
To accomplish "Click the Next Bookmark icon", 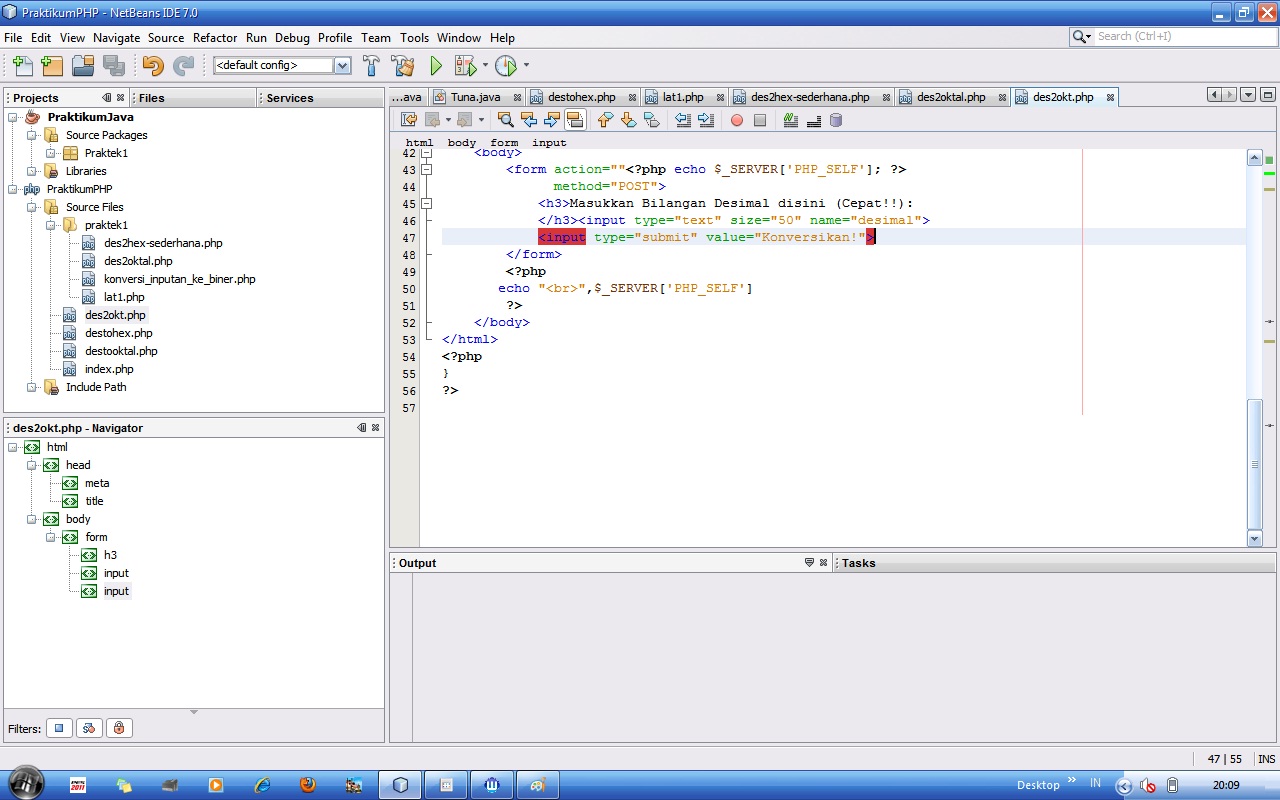I will point(628,120).
